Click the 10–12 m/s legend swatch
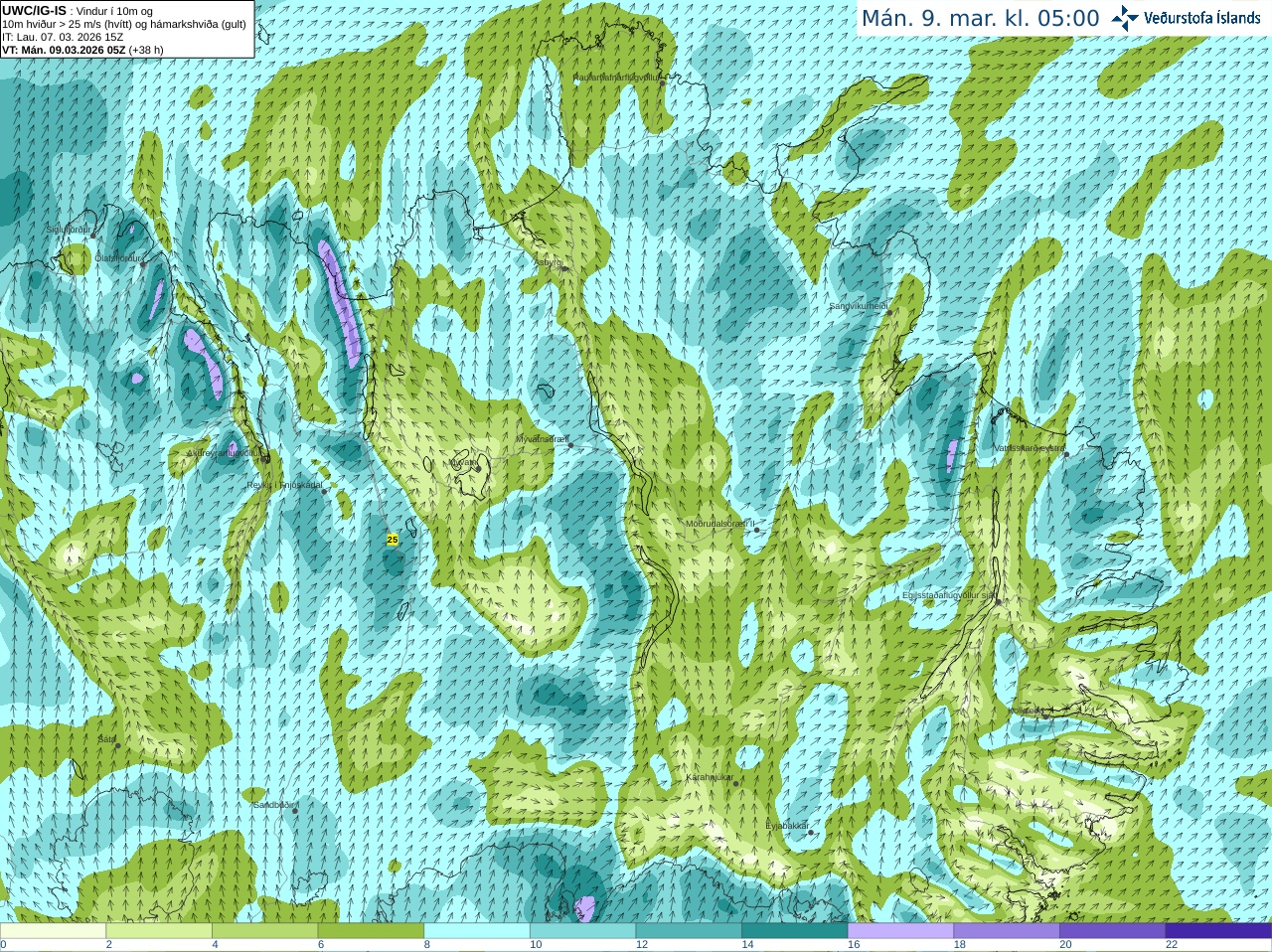This screenshot has width=1272, height=952. pos(582,931)
